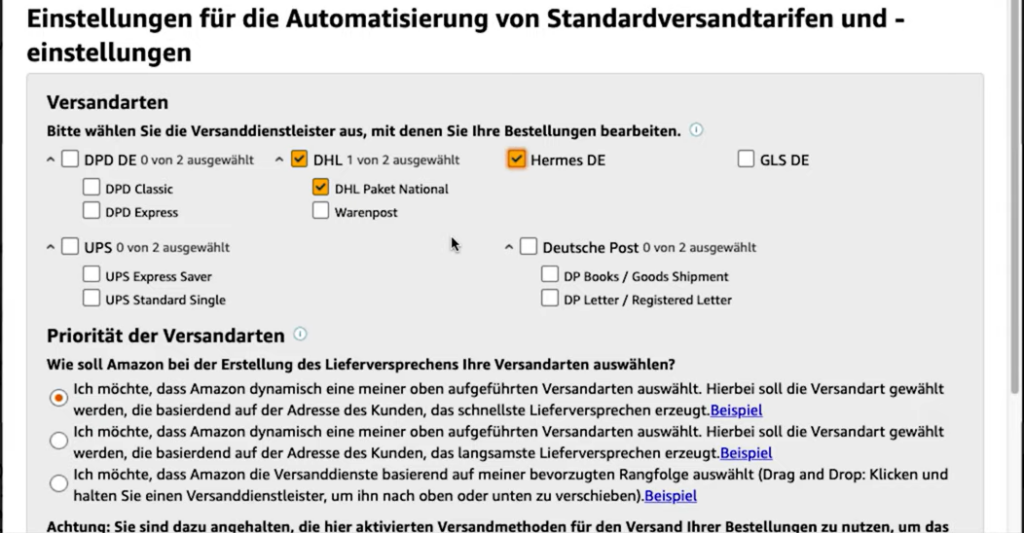The height and width of the screenshot is (533, 1024).
Task: Click the 'GLS DE' label
Action: tap(784, 160)
